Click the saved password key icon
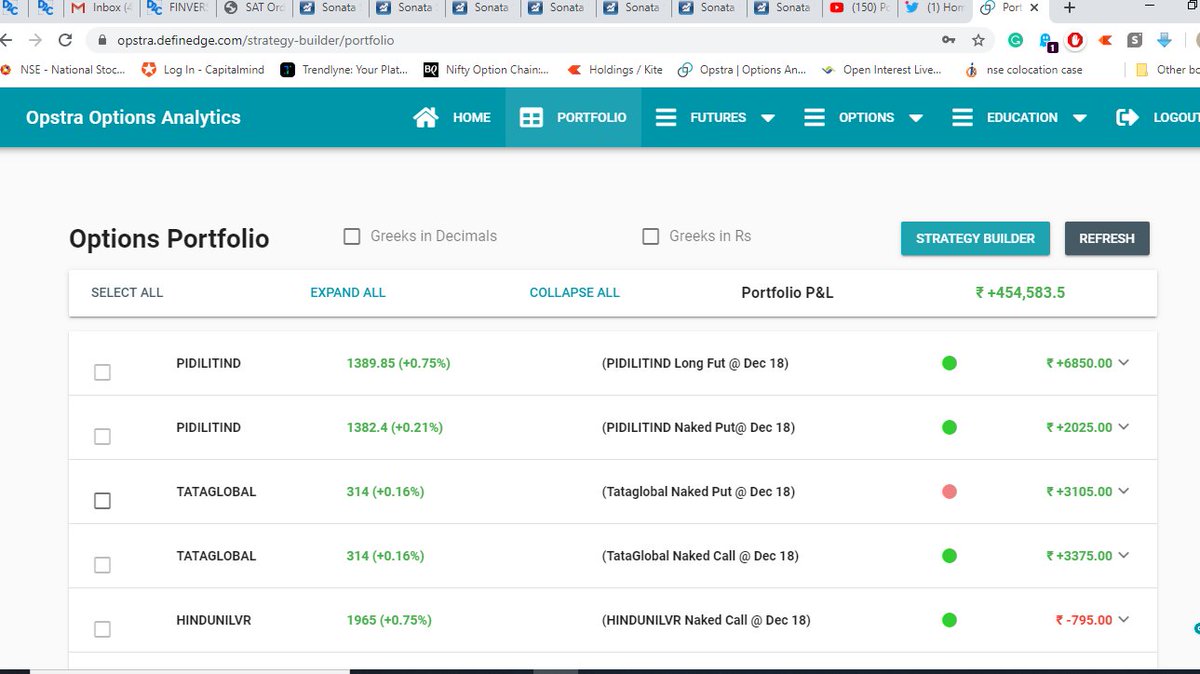This screenshot has height=674, width=1200. 948,41
